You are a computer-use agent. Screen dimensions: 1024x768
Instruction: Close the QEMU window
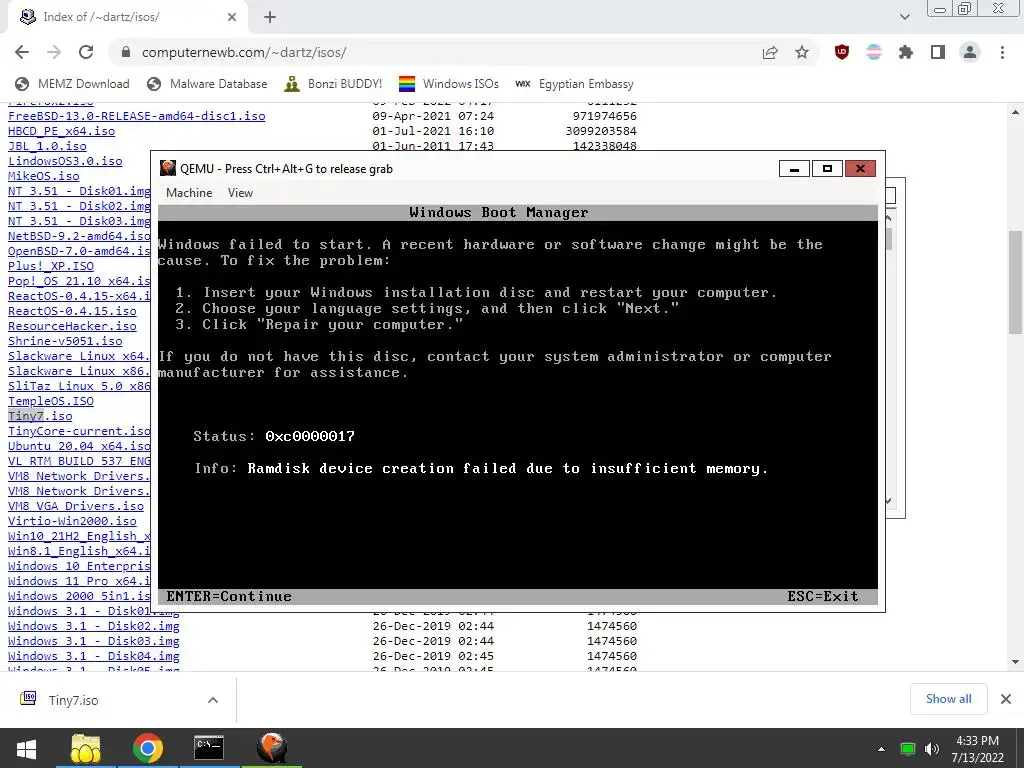pyautogui.click(x=860, y=168)
